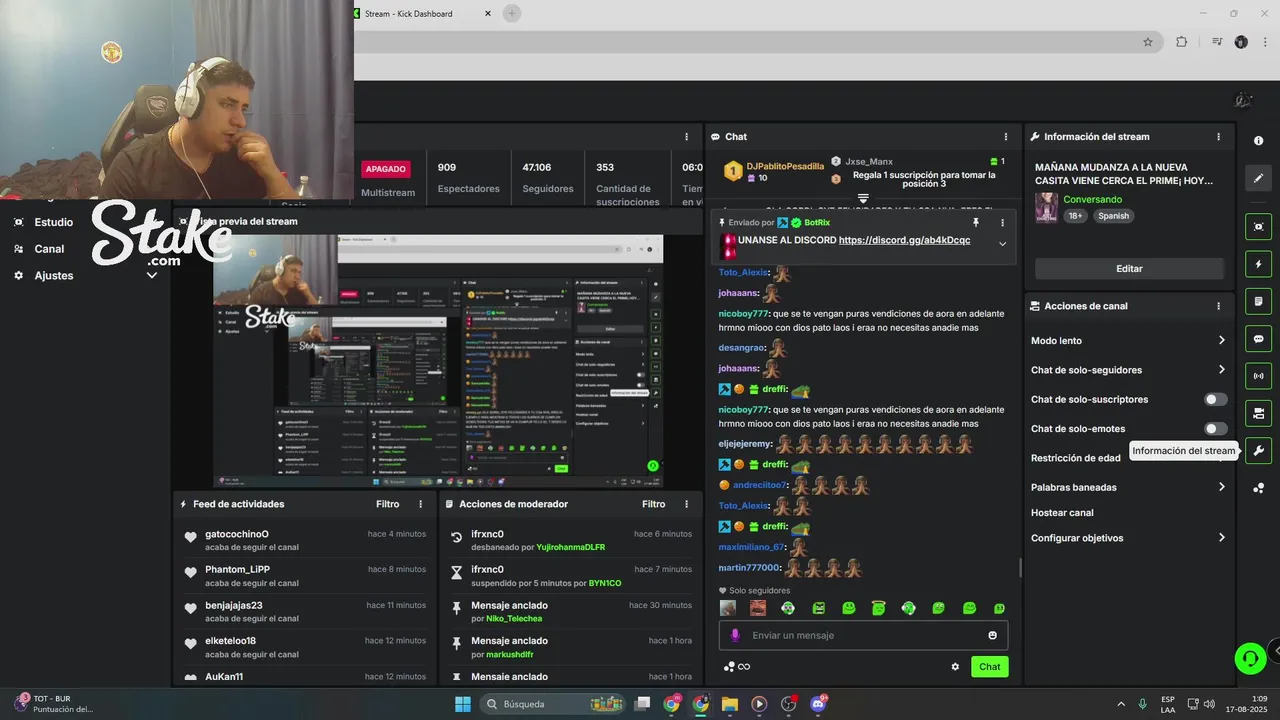This screenshot has height=720, width=1280.
Task: Toggle the chat bubble widget icon in sidebar
Action: [x=1258, y=339]
